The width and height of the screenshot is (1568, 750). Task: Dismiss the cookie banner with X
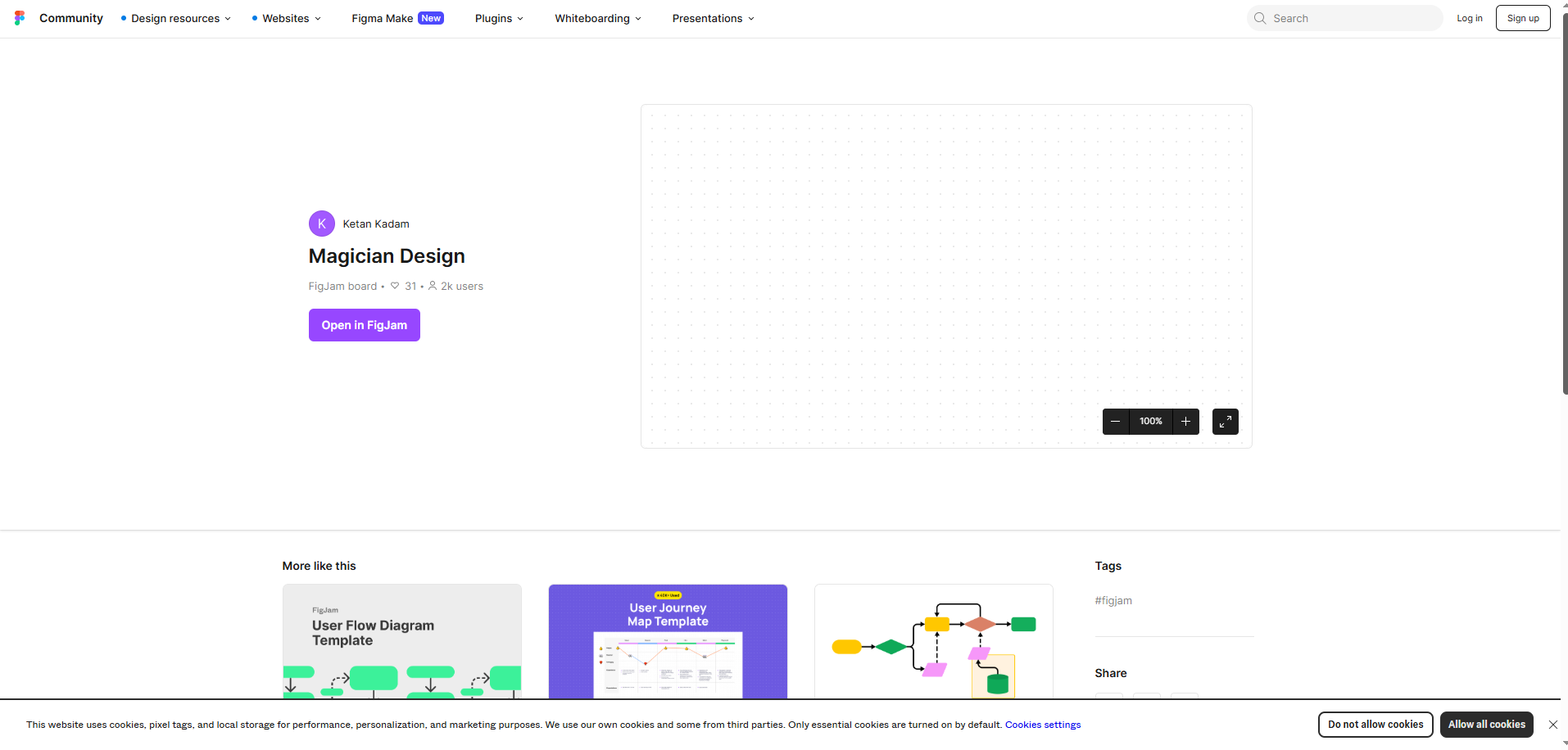tap(1552, 725)
